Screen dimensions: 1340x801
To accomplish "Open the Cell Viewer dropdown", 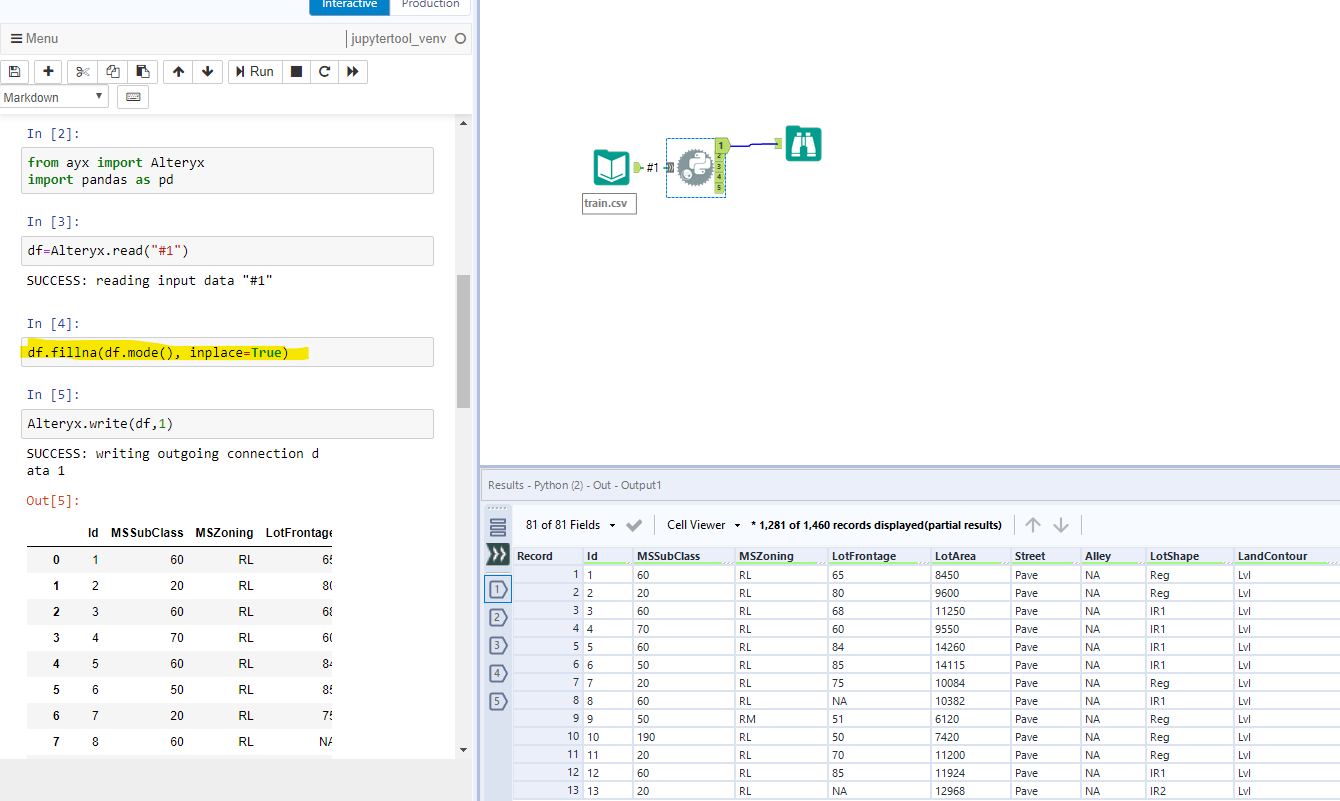I will [x=703, y=525].
